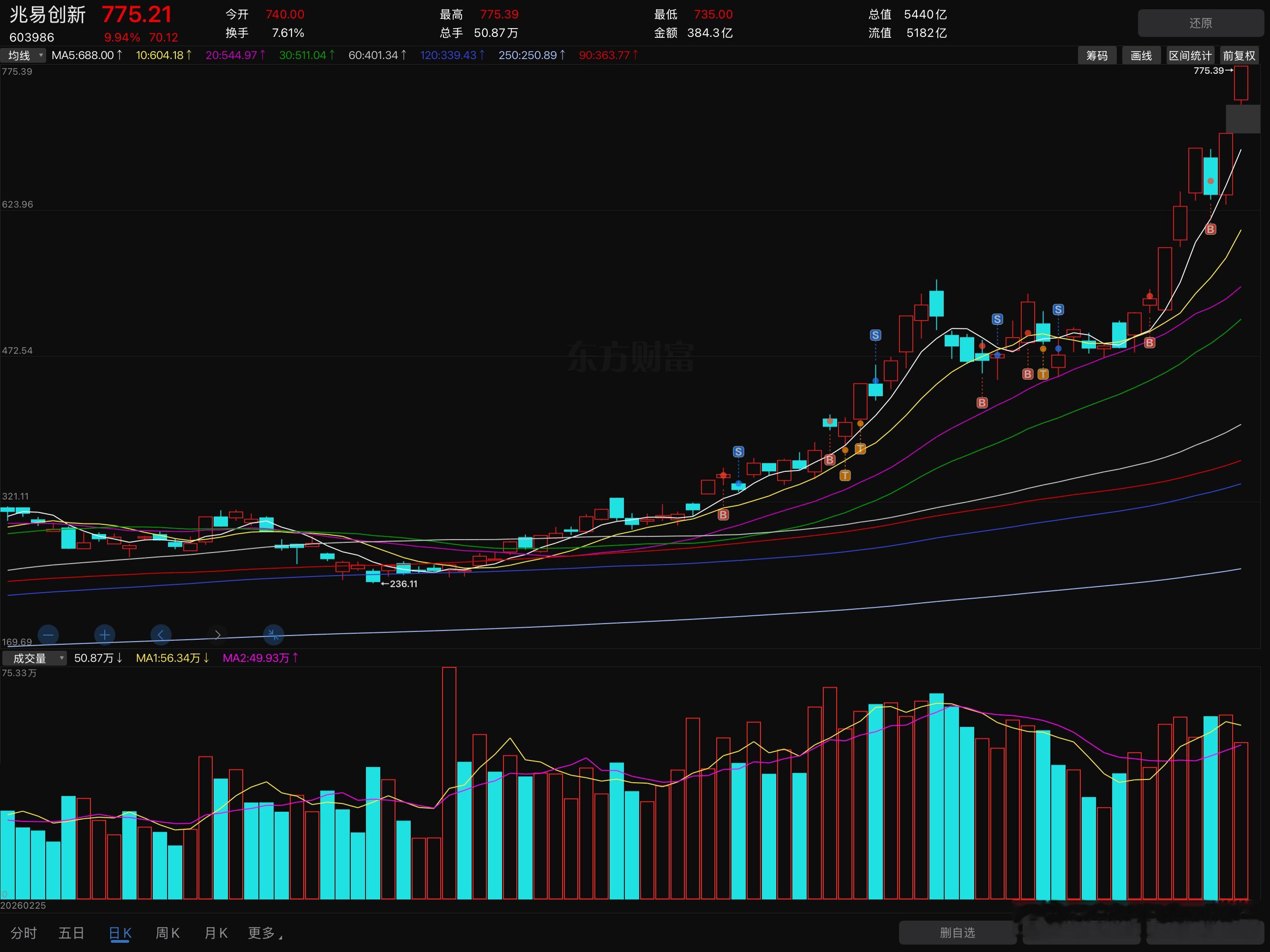This screenshot has height=952, width=1270.
Task: Tap the 今开 value 740.00
Action: coord(285,14)
